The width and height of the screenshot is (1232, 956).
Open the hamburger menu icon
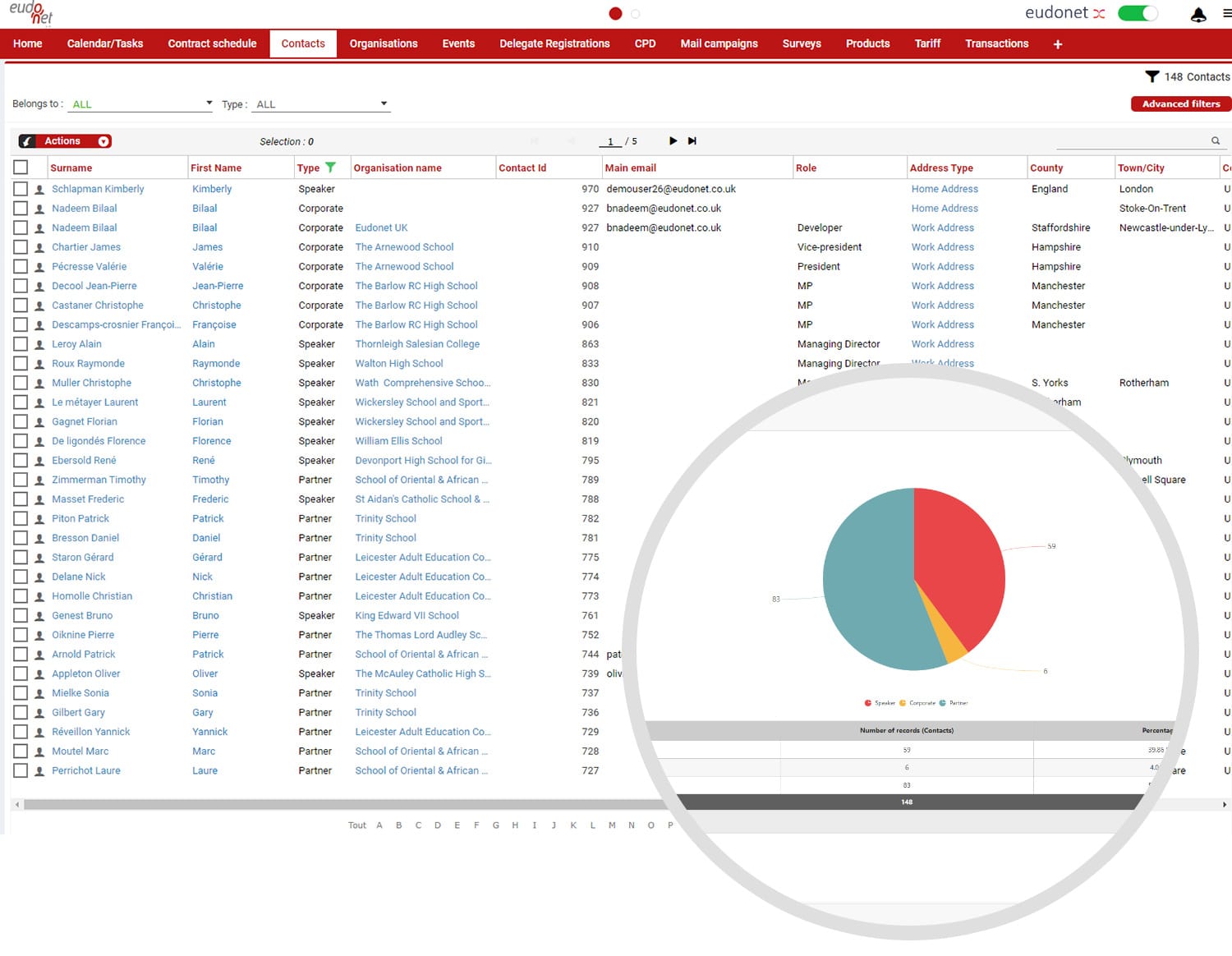coord(1227,14)
